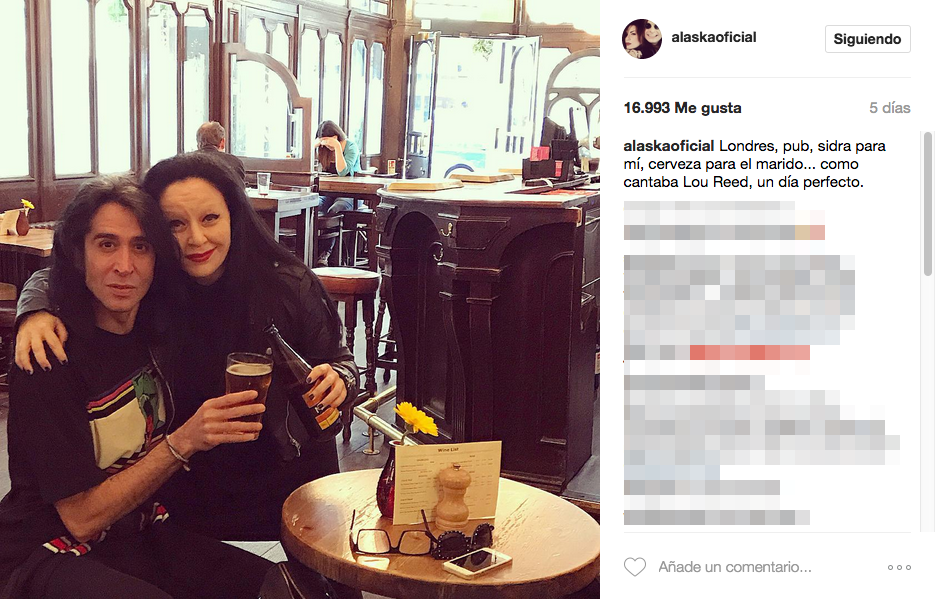Open the 5 días timestamp link
The image size is (935, 599).
click(x=890, y=108)
